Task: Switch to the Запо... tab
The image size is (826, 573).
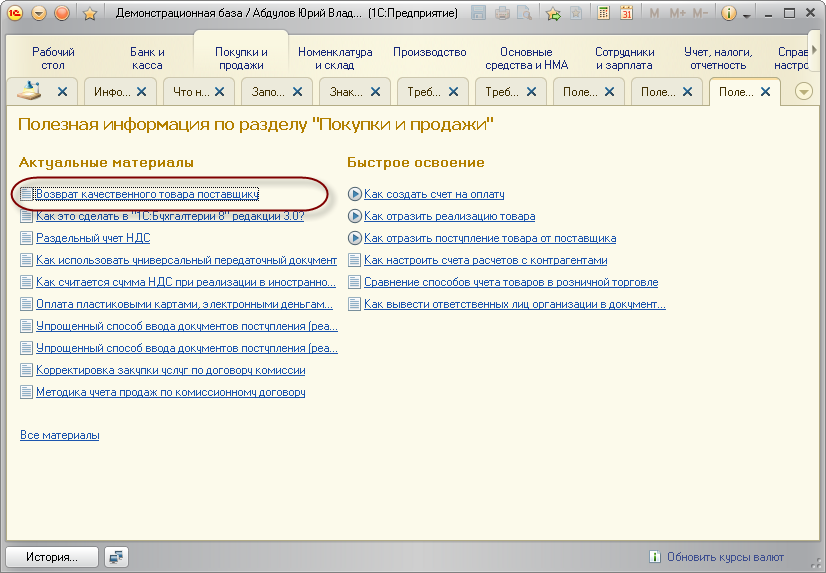Action: [268, 92]
